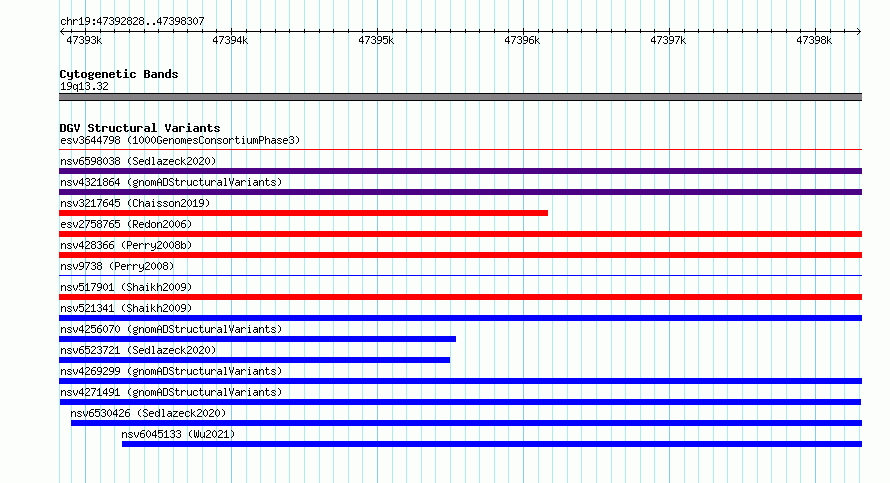Click the 47396k ruler label
The width and height of the screenshot is (890, 483).
[522, 40]
